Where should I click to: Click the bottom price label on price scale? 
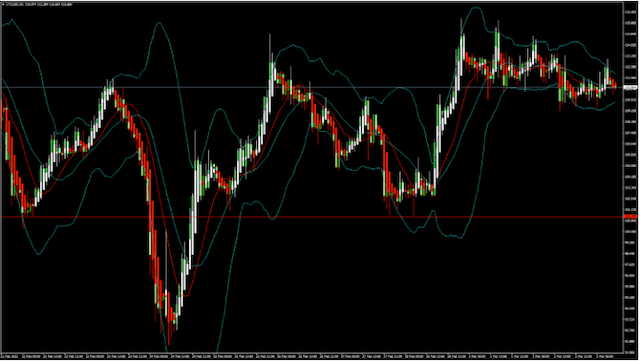click(630, 351)
